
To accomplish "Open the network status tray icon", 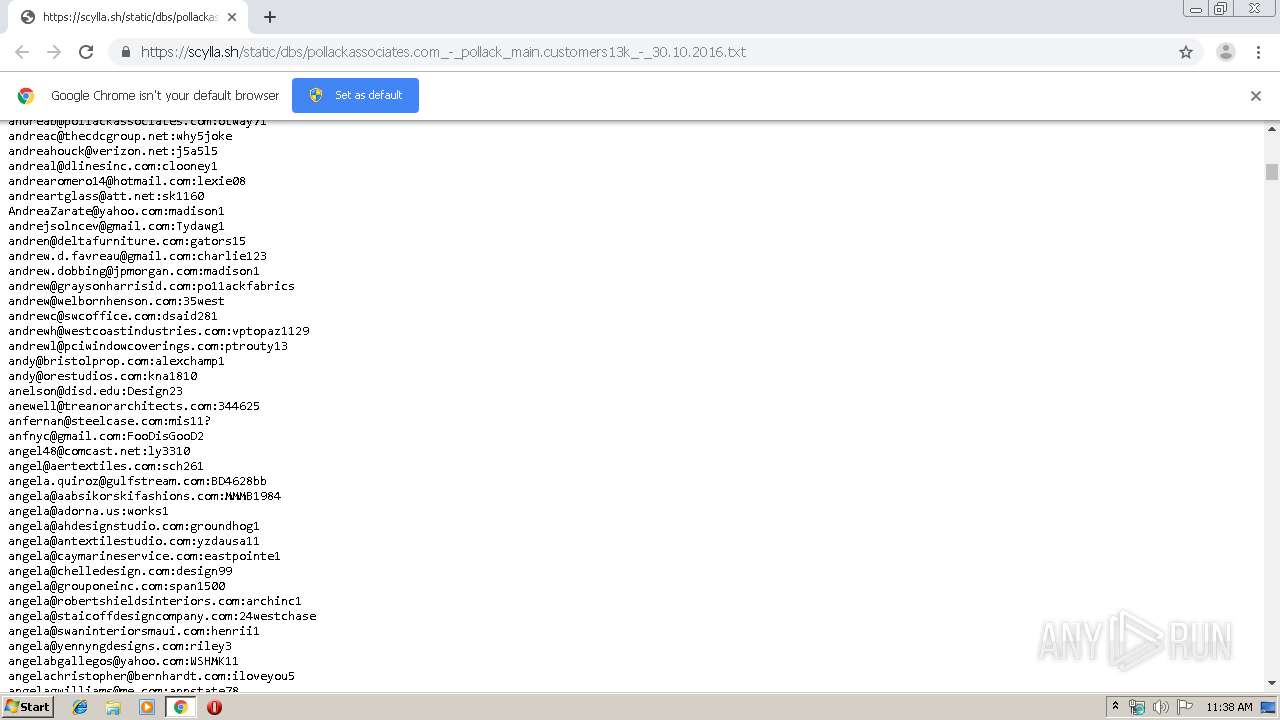I will 1137,707.
